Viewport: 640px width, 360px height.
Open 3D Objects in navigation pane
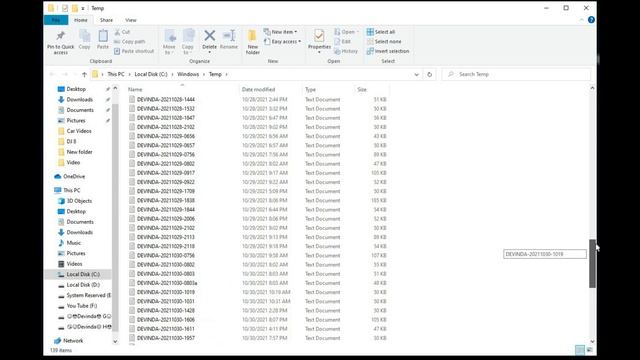coord(75,201)
